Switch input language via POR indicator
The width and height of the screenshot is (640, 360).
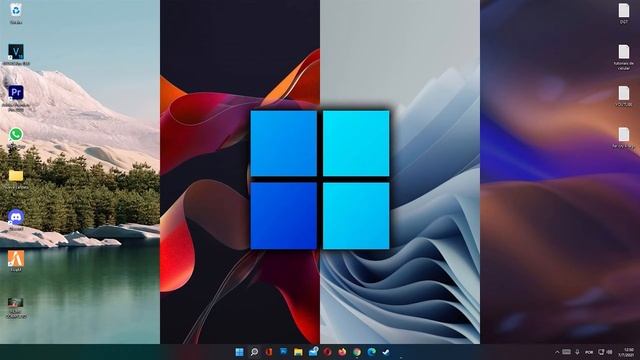[x=589, y=352]
